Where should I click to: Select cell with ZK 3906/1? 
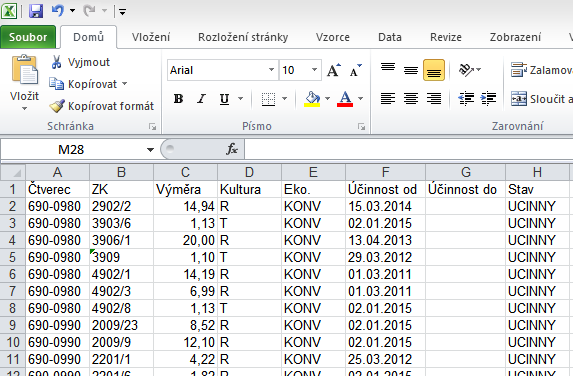[x=121, y=240]
